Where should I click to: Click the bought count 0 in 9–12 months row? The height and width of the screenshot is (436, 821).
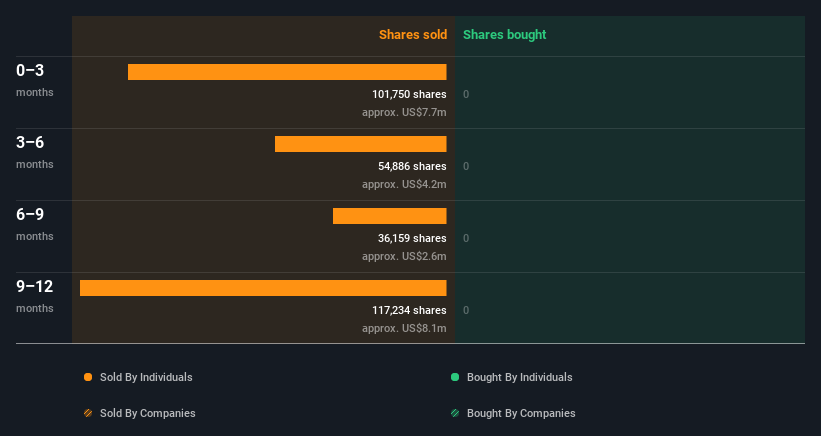point(466,310)
